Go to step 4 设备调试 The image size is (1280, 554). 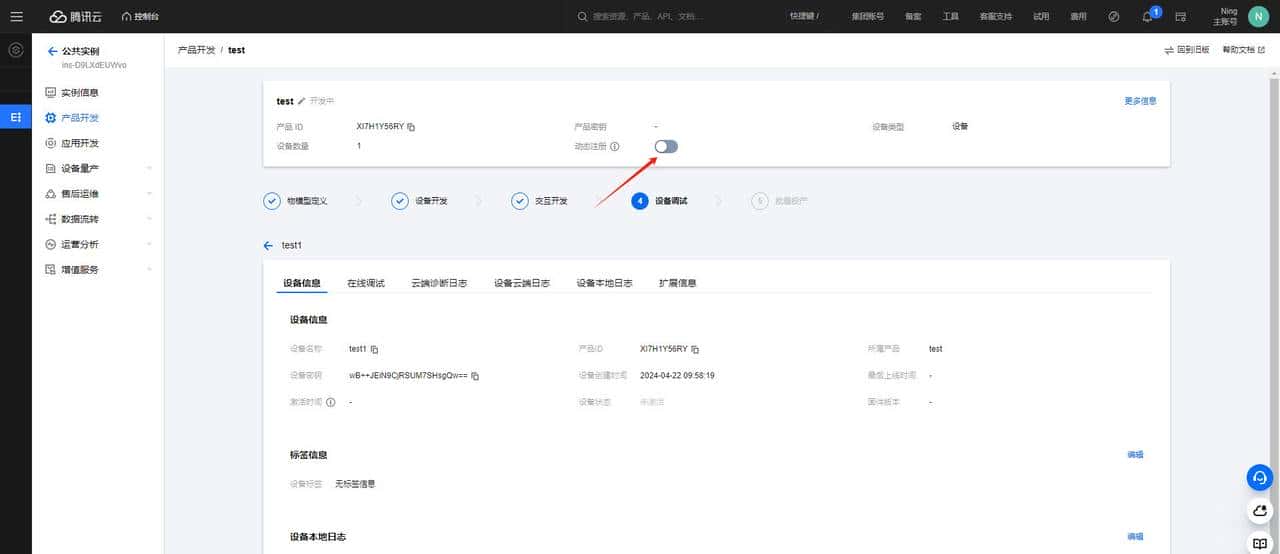(x=659, y=201)
